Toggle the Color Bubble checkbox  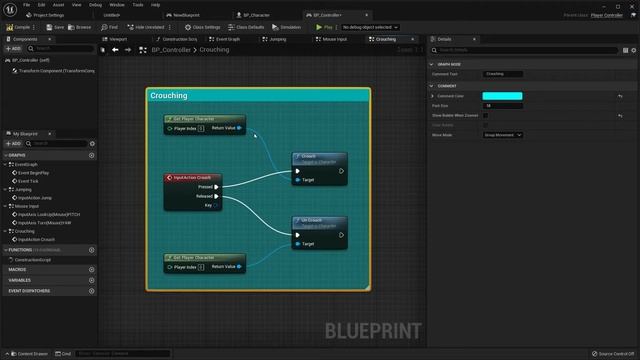click(x=485, y=125)
